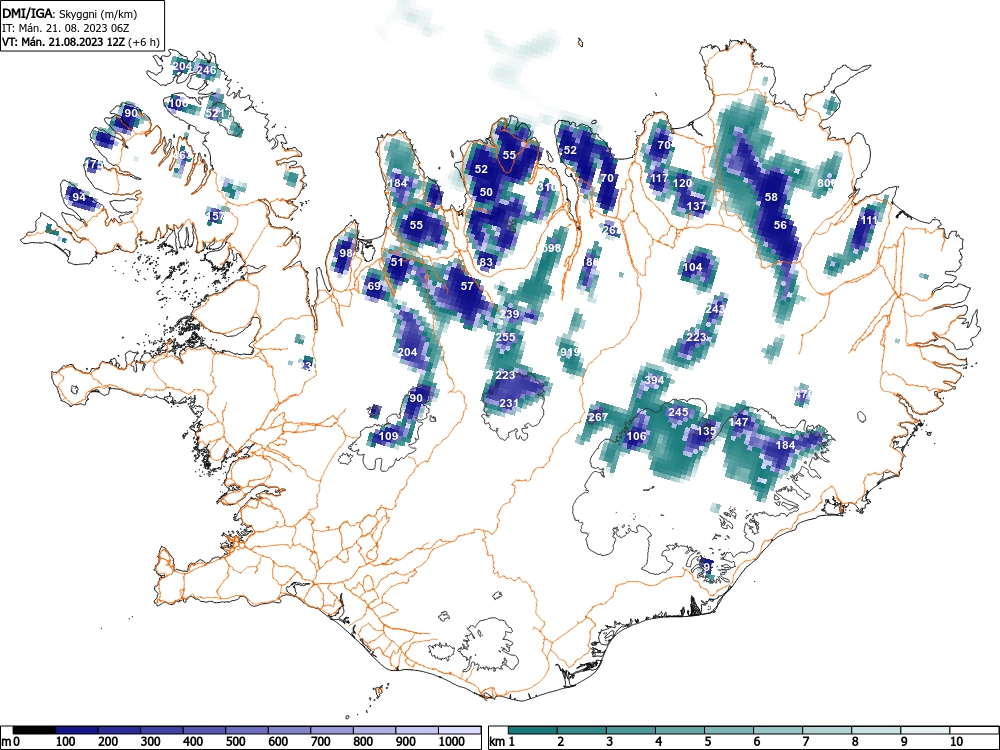Click the visibility value '246' on the map
The height and width of the screenshot is (750, 1000).
207,70
